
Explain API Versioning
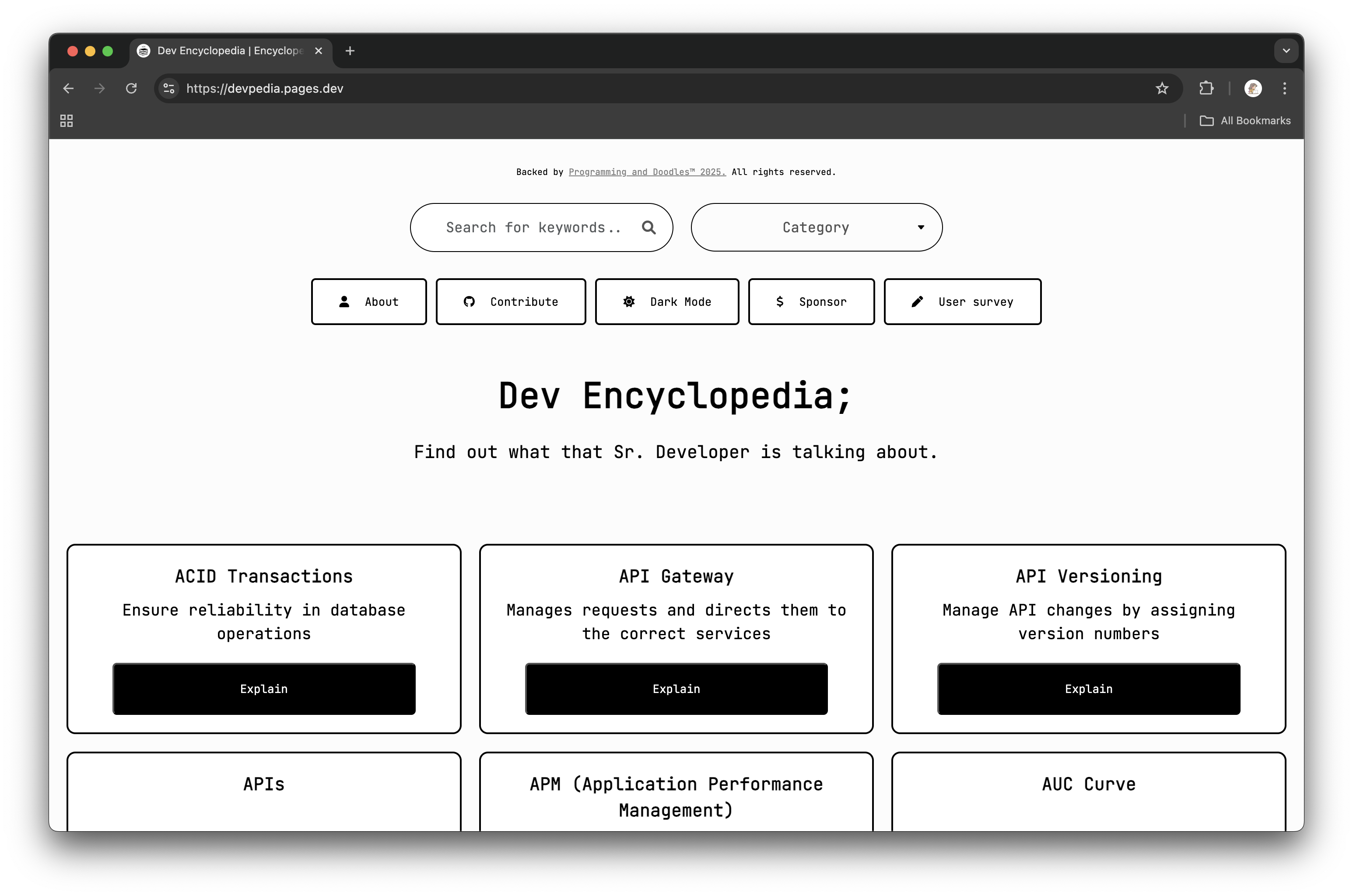pyautogui.click(x=1088, y=689)
